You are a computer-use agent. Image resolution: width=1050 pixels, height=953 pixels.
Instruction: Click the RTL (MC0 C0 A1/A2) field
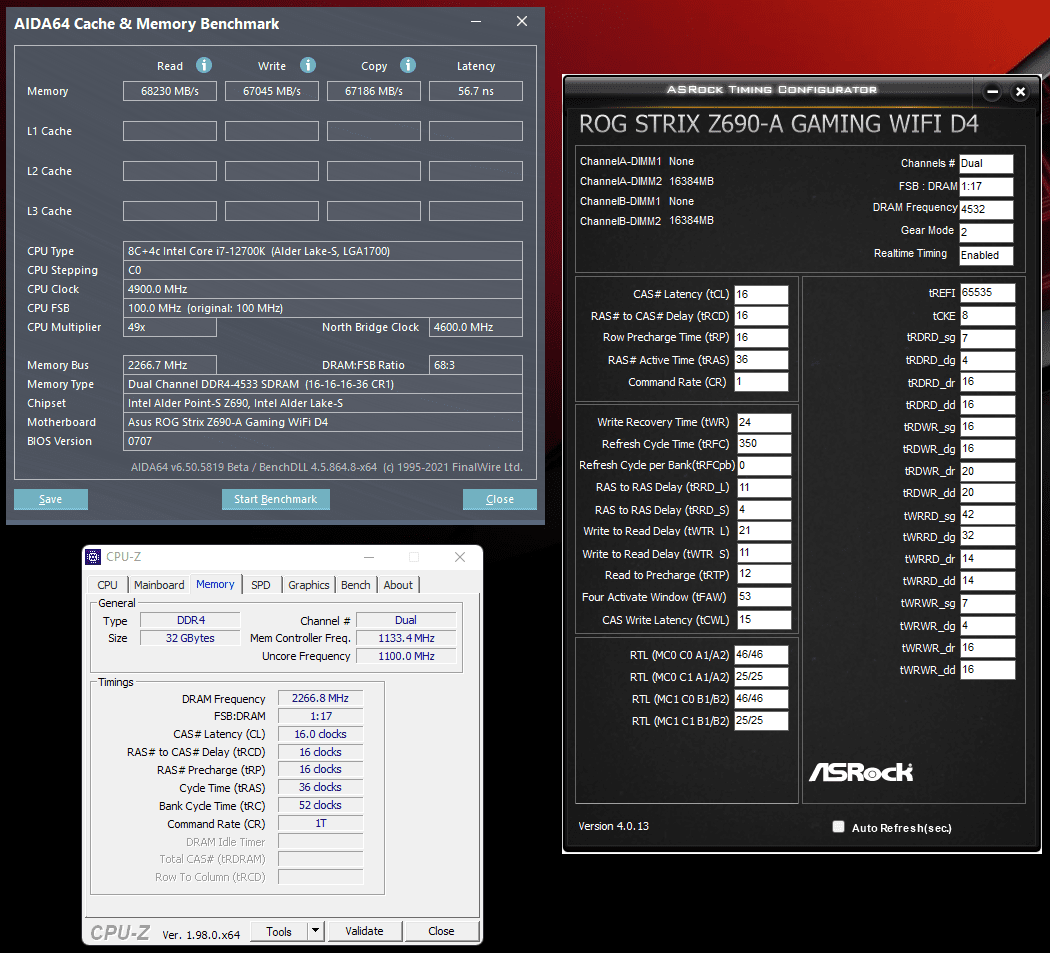point(761,655)
